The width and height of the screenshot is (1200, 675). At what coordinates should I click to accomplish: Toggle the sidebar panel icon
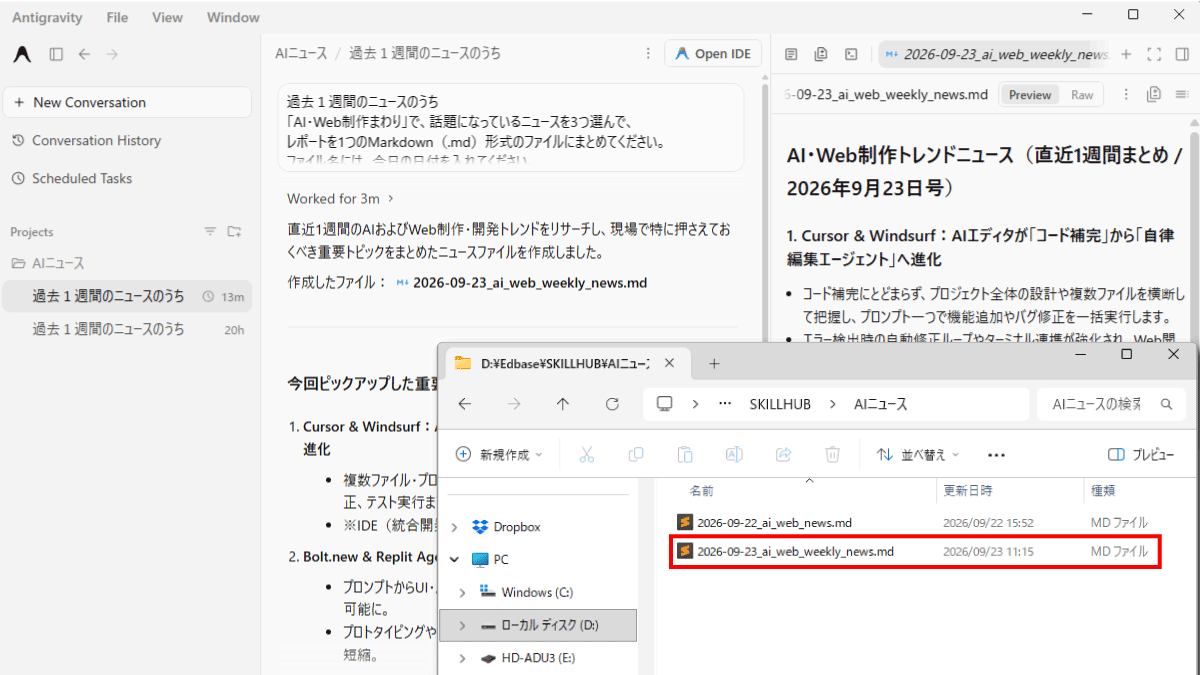tap(56, 54)
